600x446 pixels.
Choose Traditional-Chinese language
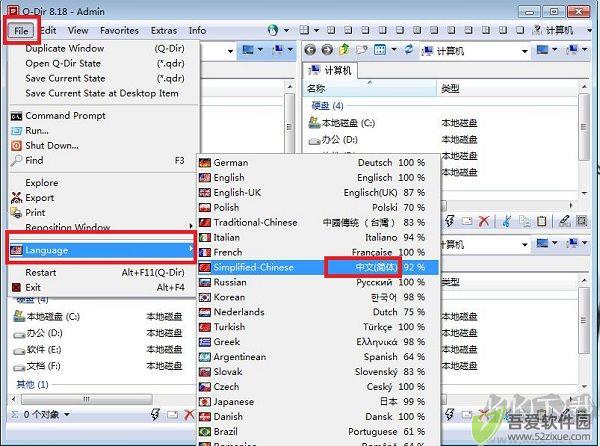coord(318,222)
